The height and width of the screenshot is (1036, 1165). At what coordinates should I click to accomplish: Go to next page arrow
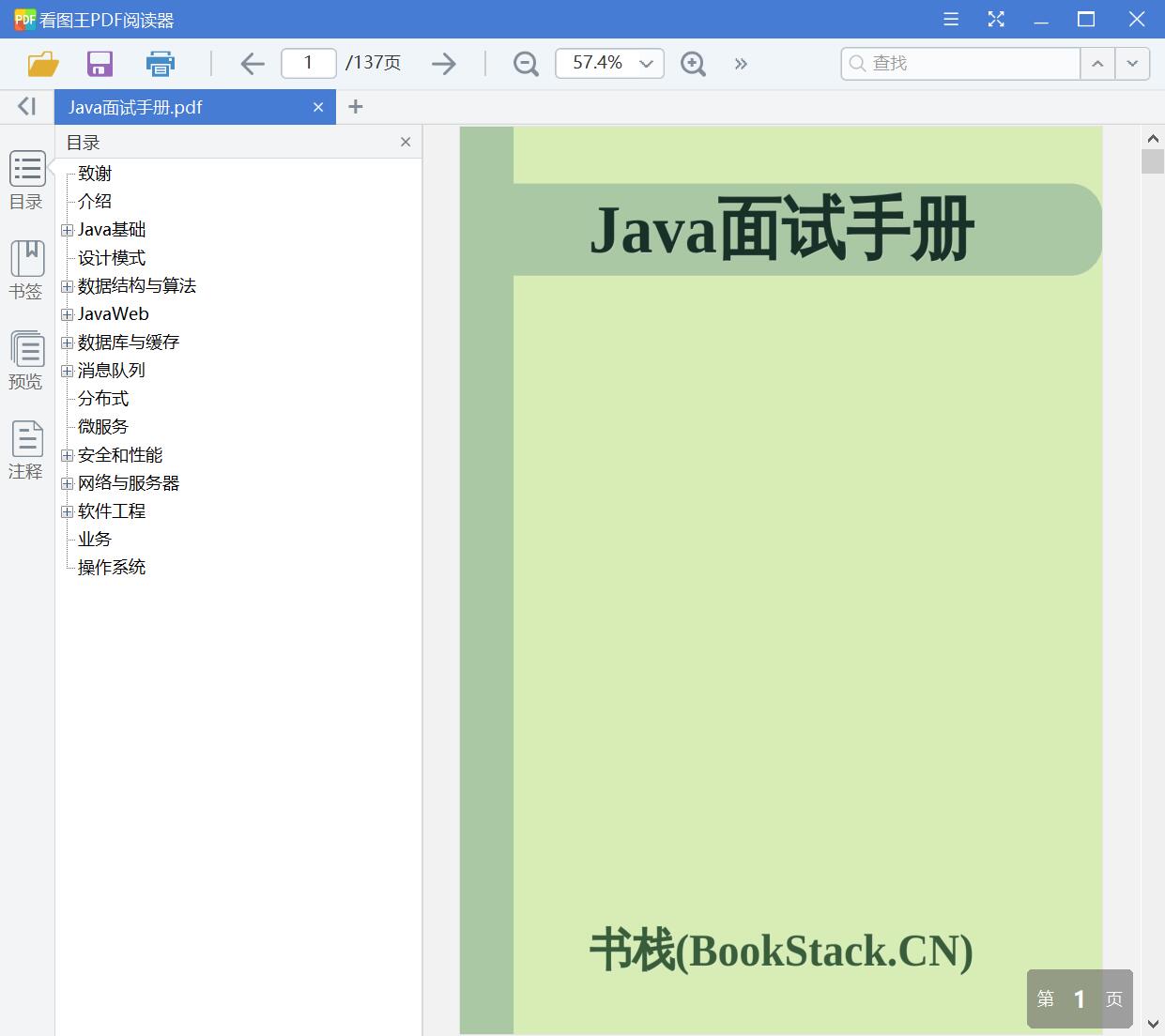coord(444,63)
